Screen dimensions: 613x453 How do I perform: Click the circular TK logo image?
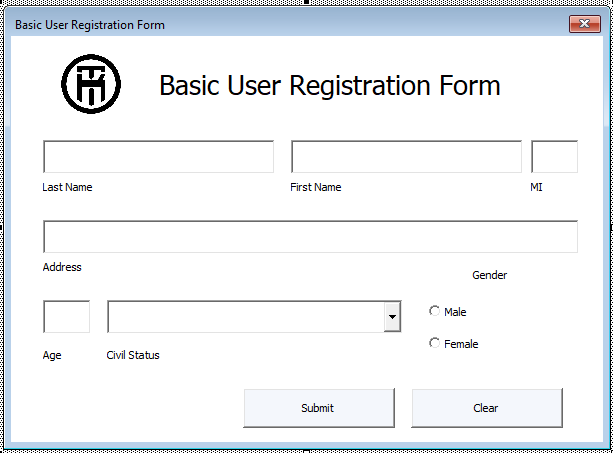91,84
